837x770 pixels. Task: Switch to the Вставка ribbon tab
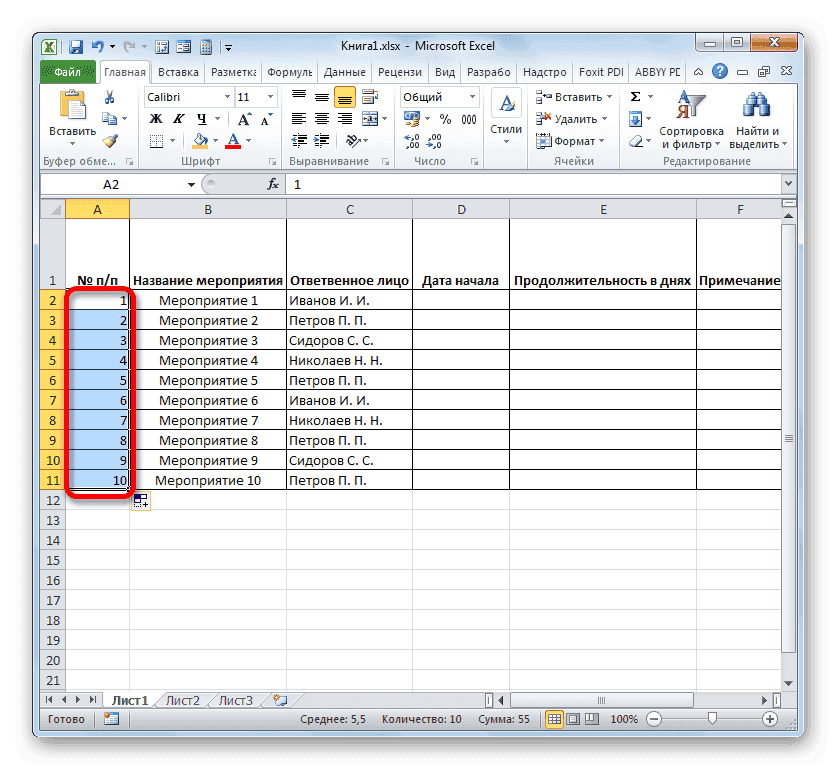[180, 71]
